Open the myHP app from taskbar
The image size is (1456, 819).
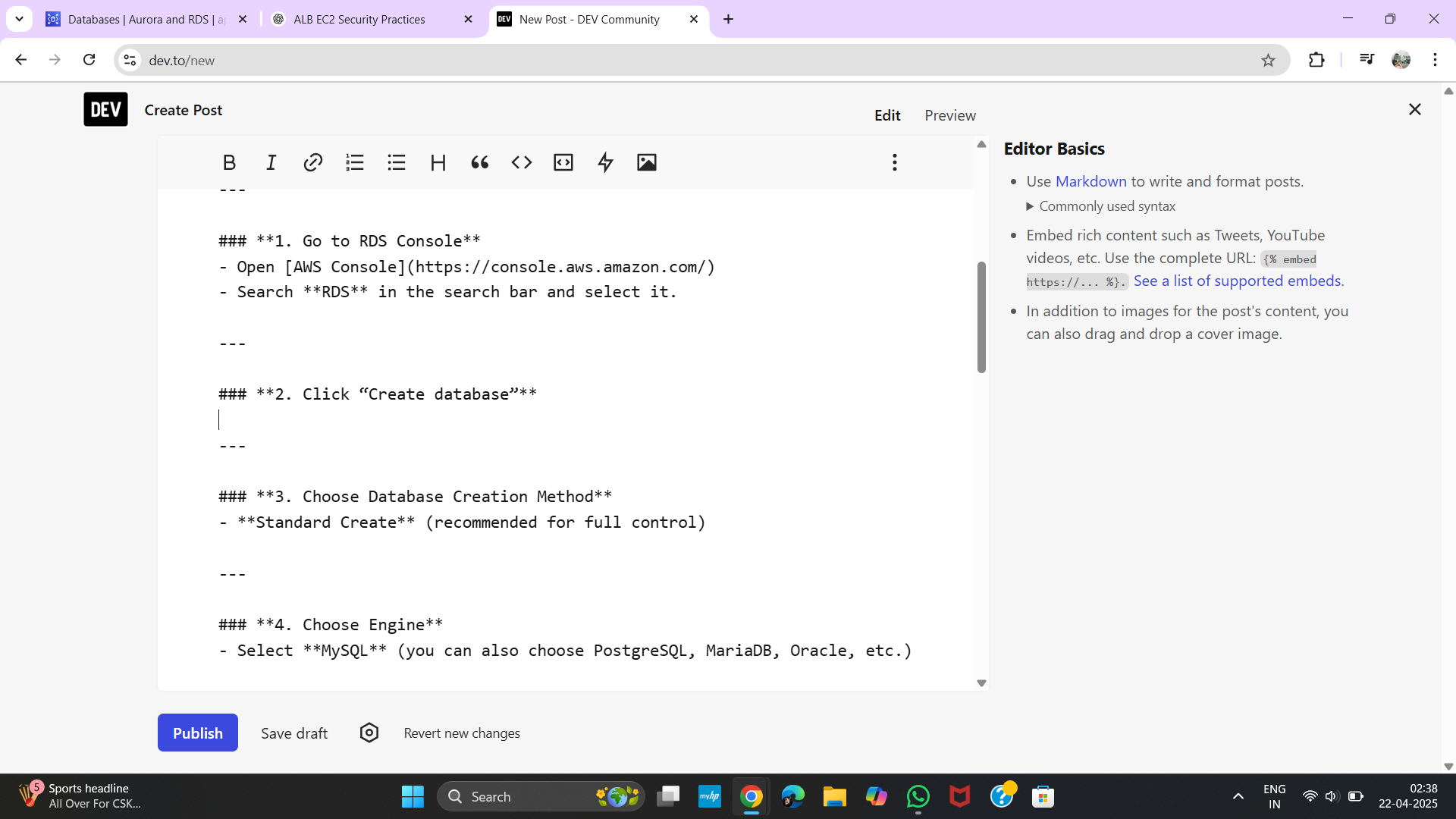710,796
